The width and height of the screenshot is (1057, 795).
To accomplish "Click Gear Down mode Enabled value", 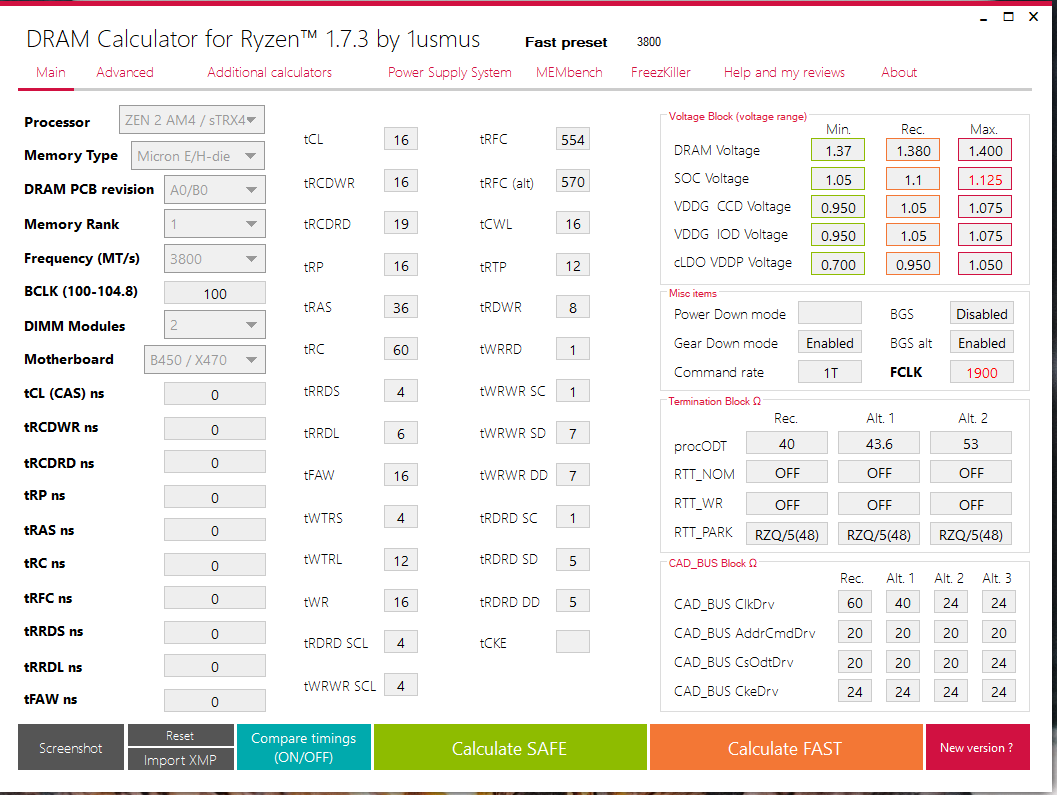I will click(x=830, y=343).
